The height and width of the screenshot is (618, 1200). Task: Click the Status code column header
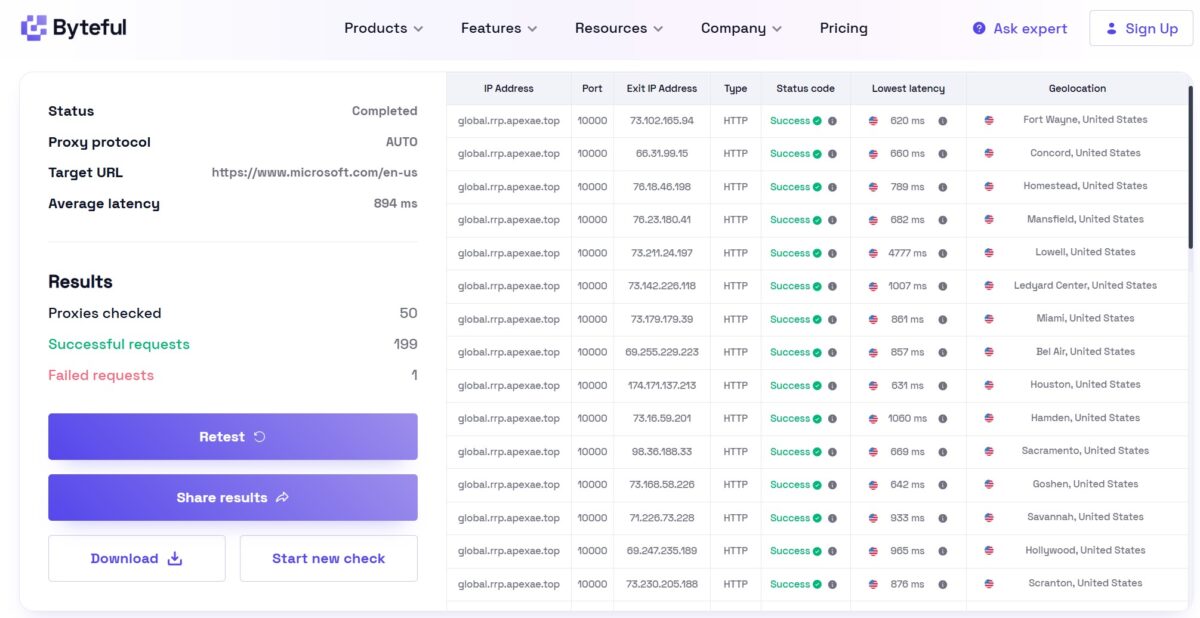[x=806, y=89]
